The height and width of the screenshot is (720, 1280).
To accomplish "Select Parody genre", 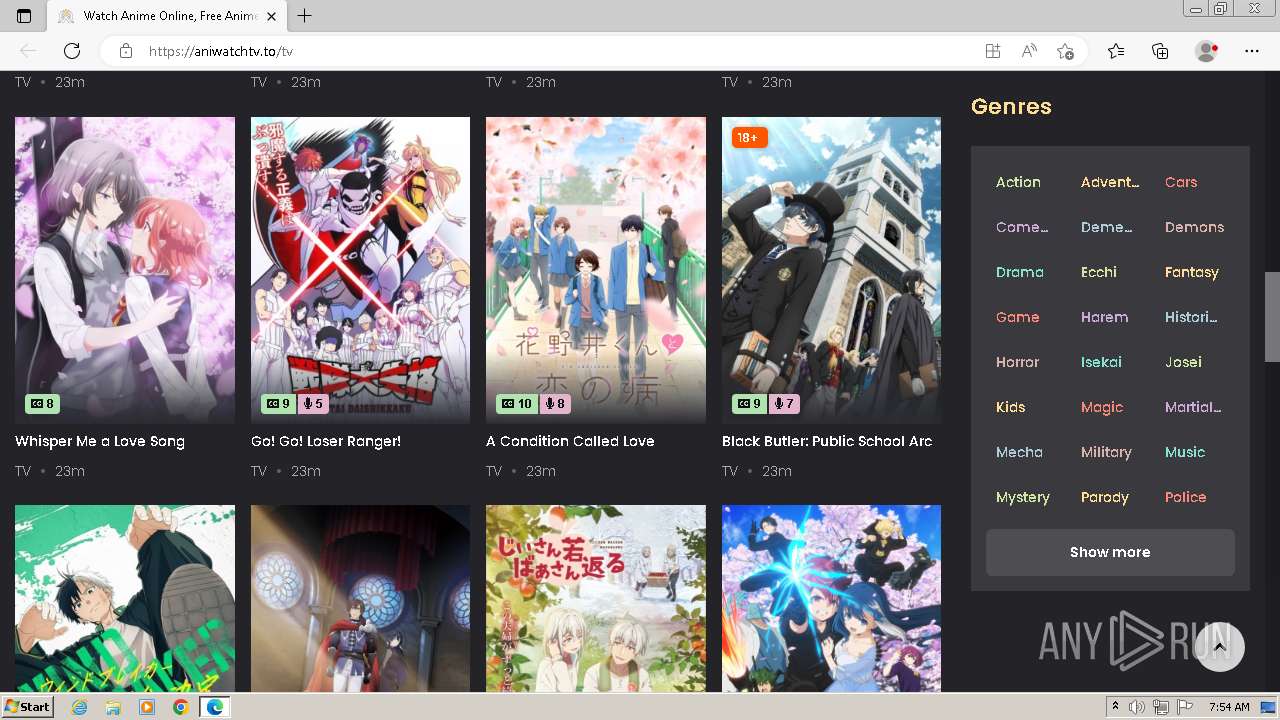I will 1105,497.
